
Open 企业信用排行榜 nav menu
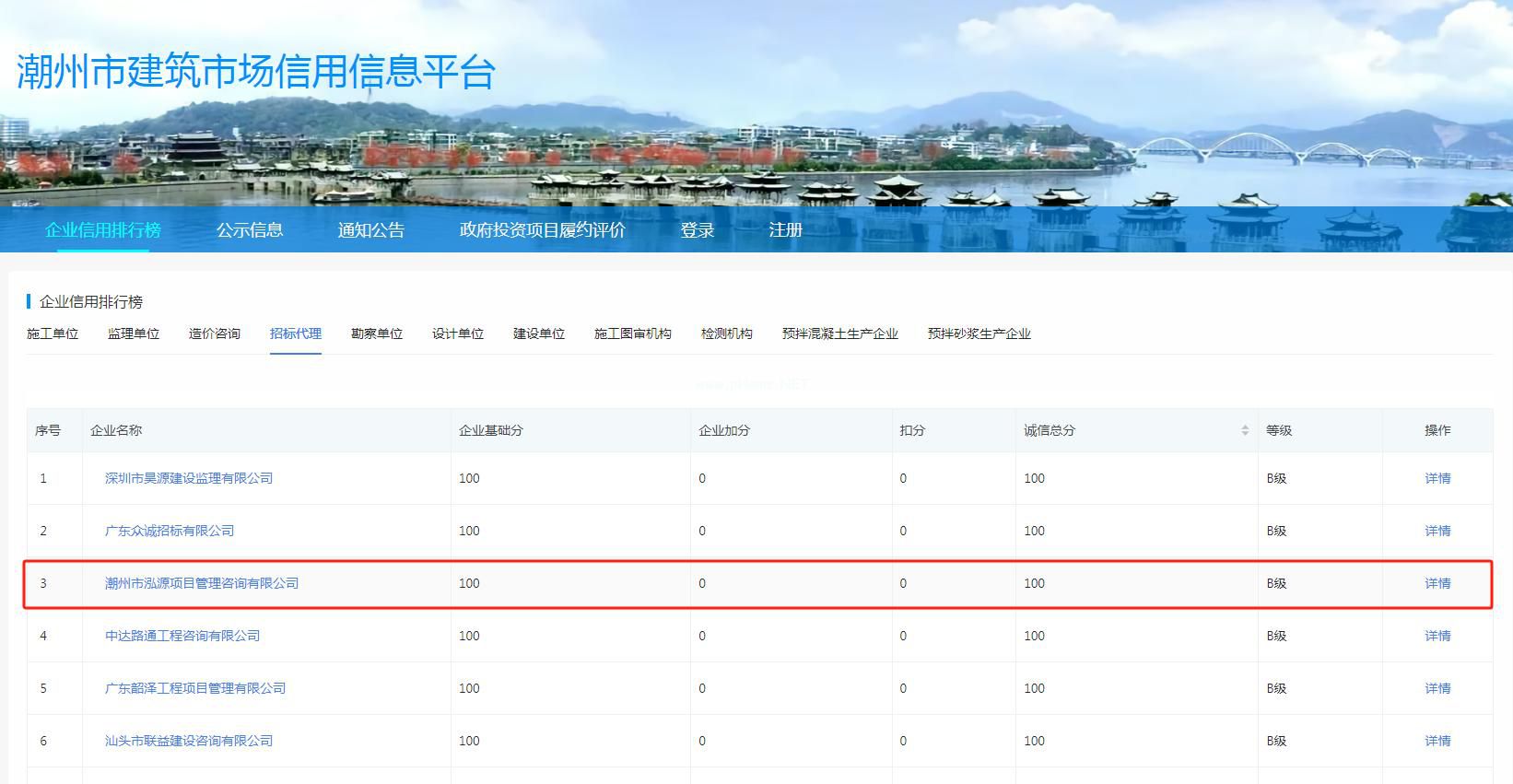[x=103, y=230]
